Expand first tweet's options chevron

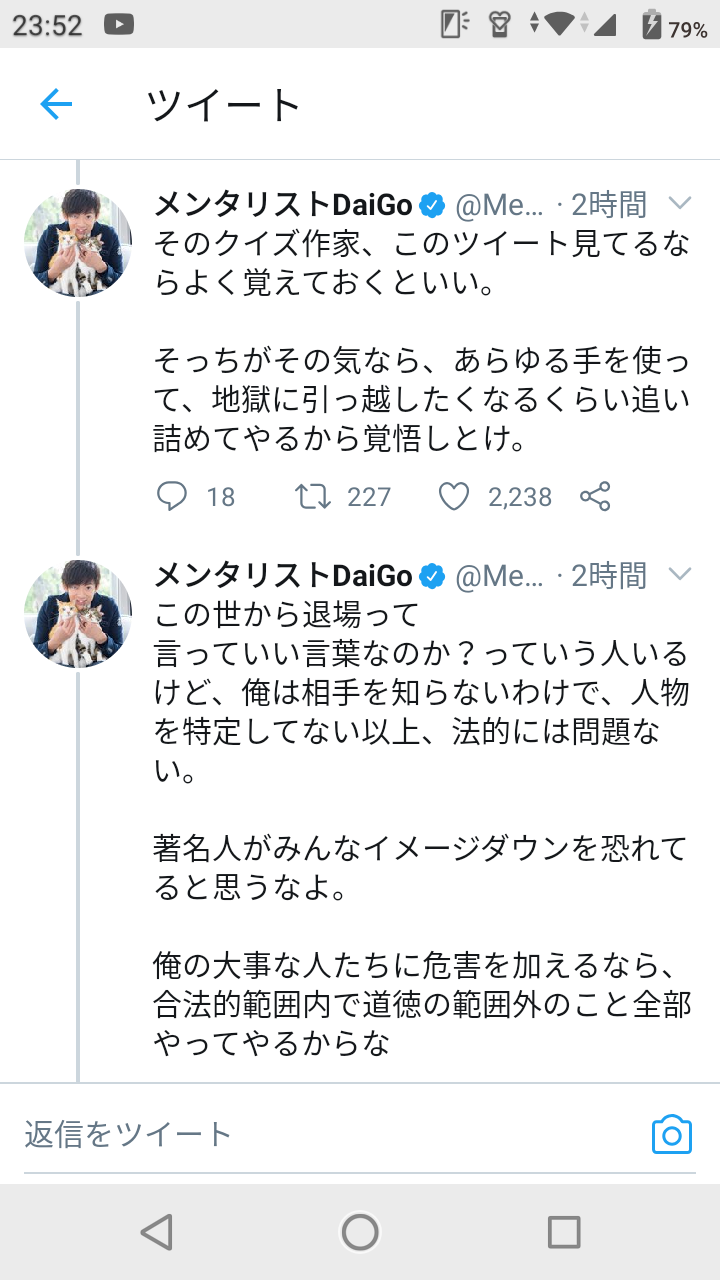680,204
